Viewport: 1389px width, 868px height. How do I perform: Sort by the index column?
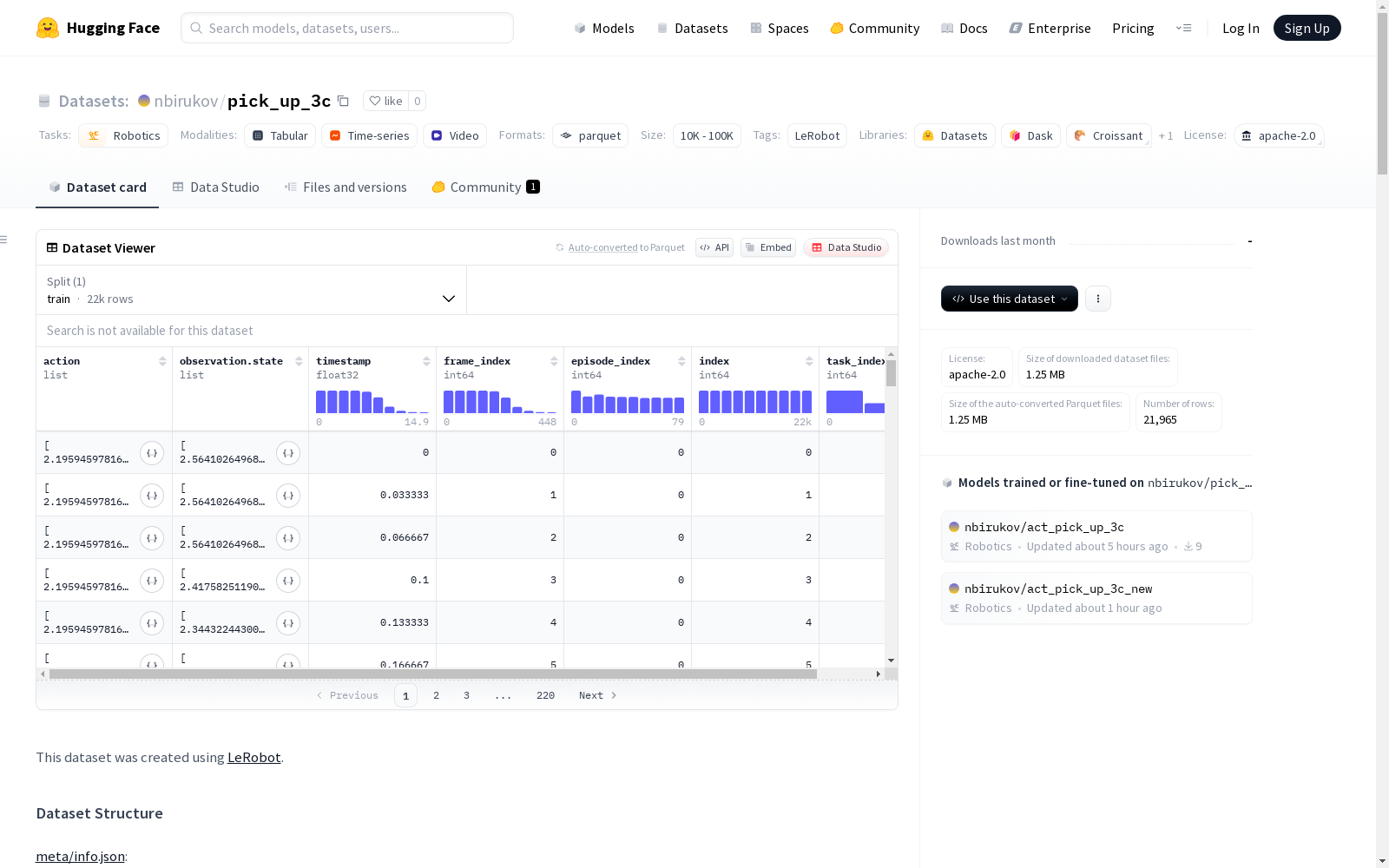coord(809,361)
